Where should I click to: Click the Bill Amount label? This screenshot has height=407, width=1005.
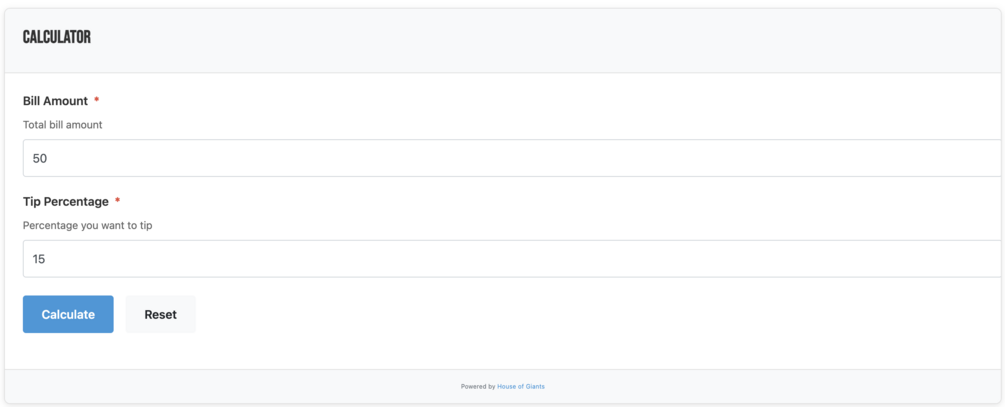pyautogui.click(x=55, y=101)
